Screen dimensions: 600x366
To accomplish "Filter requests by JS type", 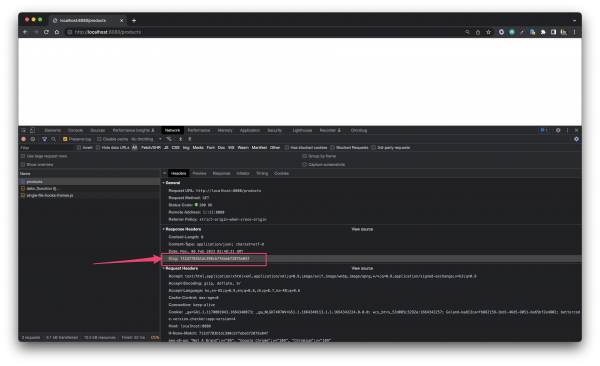I will [166, 147].
